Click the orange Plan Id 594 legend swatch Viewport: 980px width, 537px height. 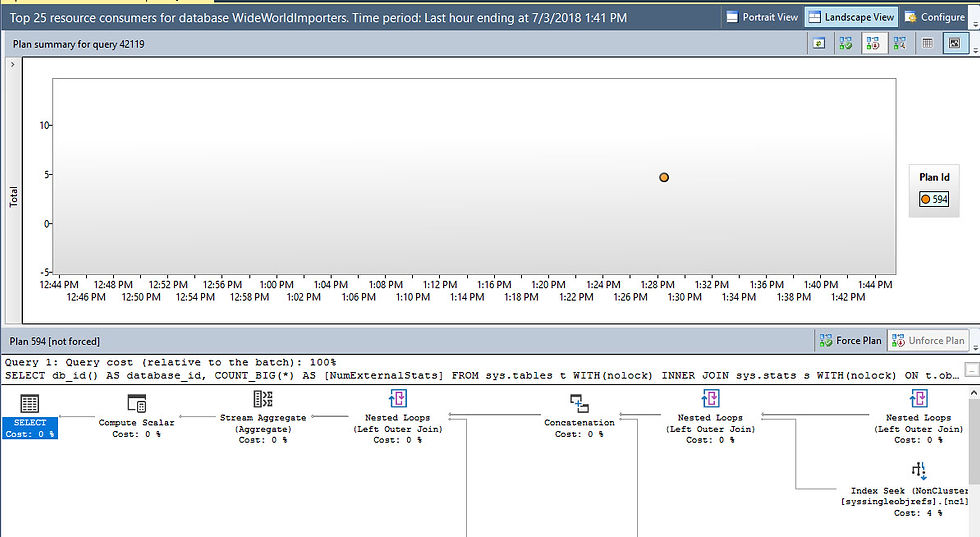pyautogui.click(x=925, y=199)
